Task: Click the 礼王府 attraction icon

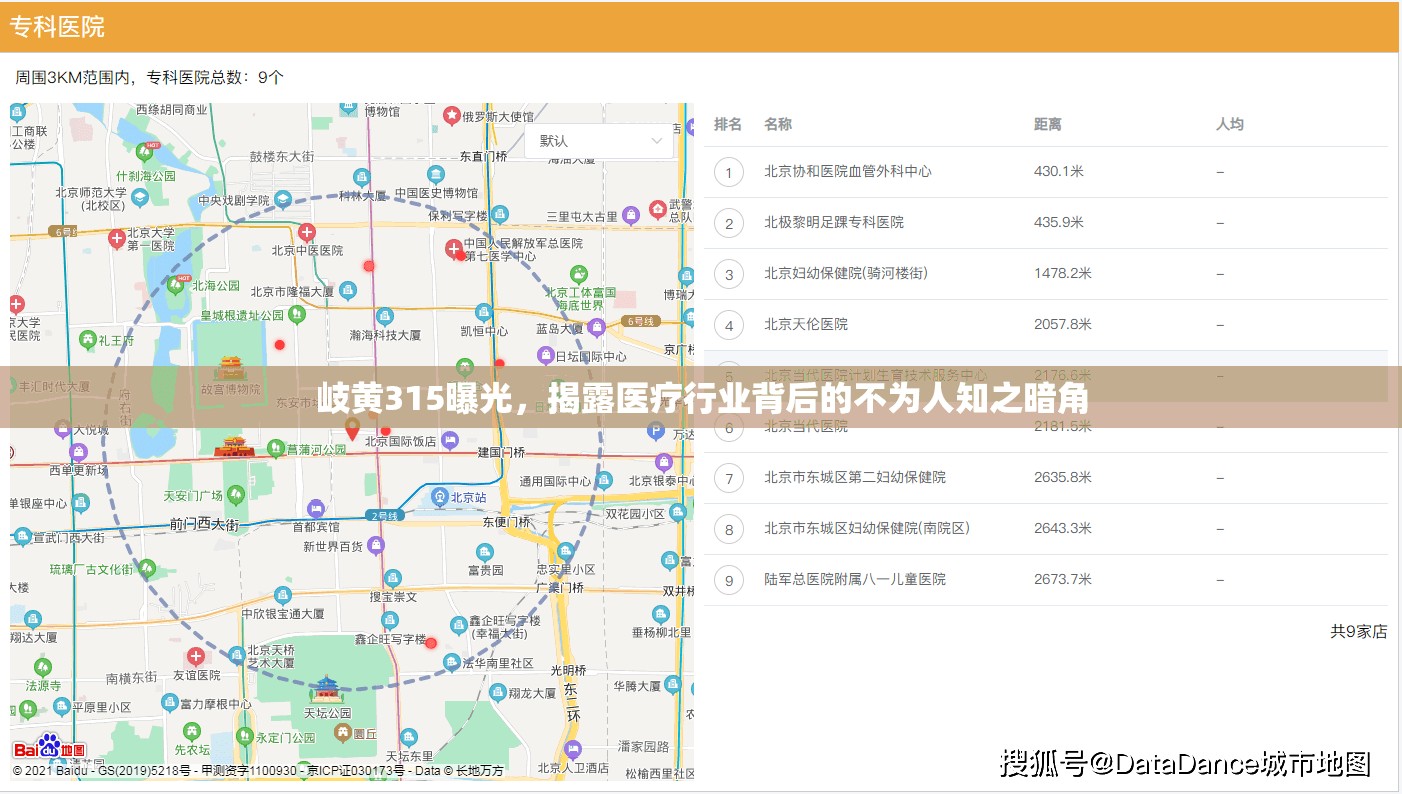Action: (88, 340)
